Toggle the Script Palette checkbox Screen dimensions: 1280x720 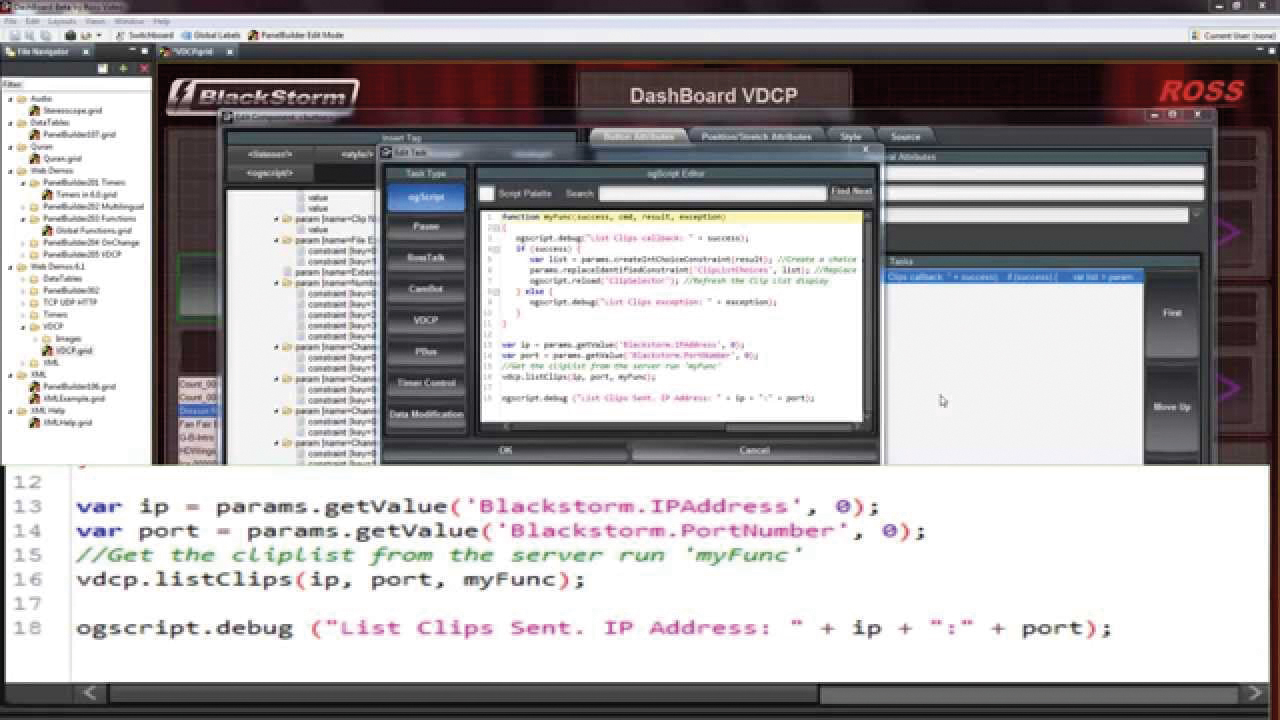[486, 193]
